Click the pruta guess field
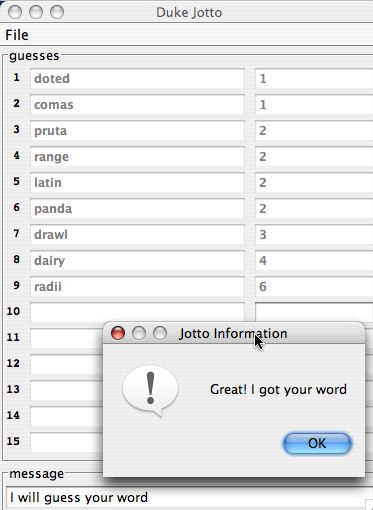The image size is (373, 510). point(137,131)
